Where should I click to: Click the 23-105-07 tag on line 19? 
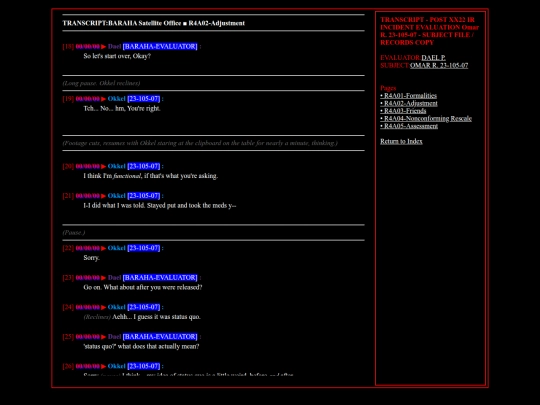tap(144, 99)
